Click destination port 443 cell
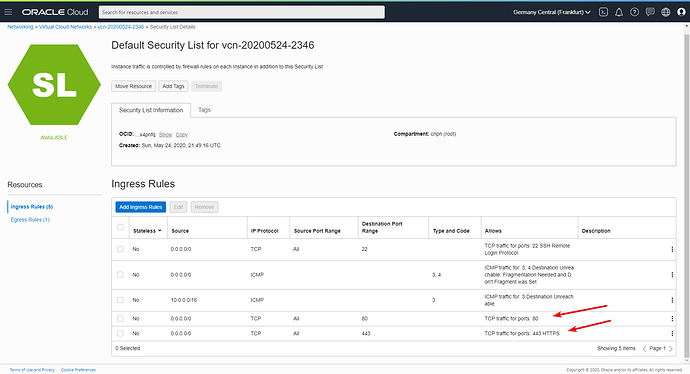The height and width of the screenshot is (374, 690). coord(366,334)
